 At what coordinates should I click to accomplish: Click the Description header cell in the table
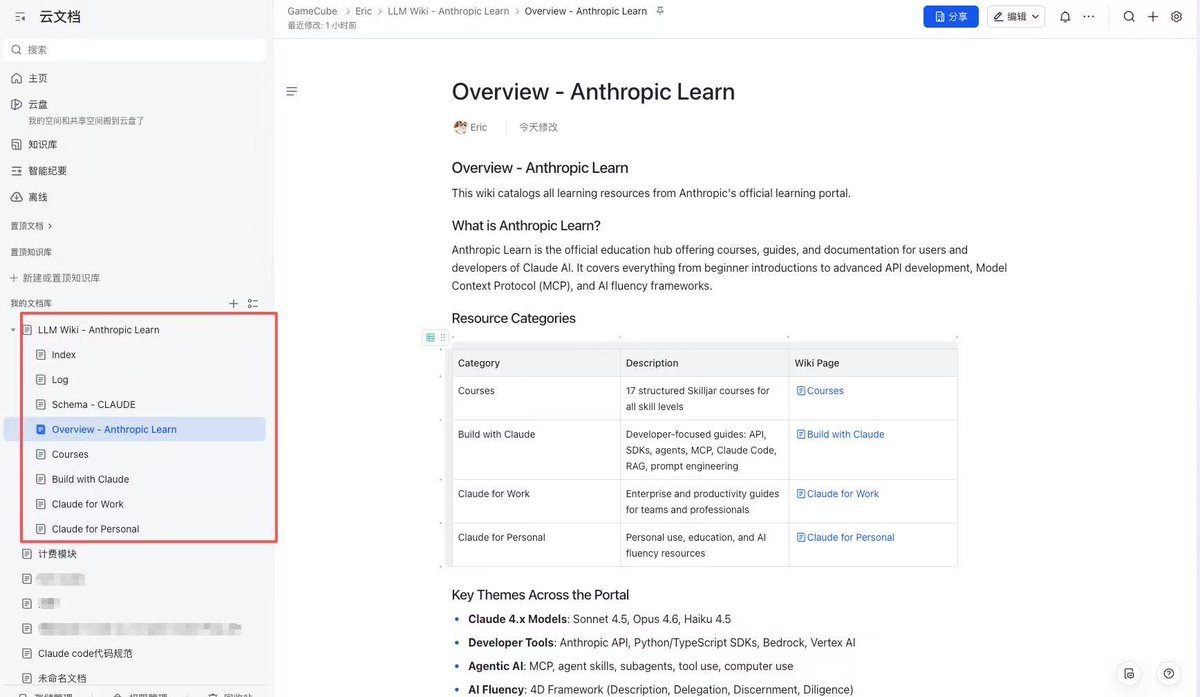704,363
